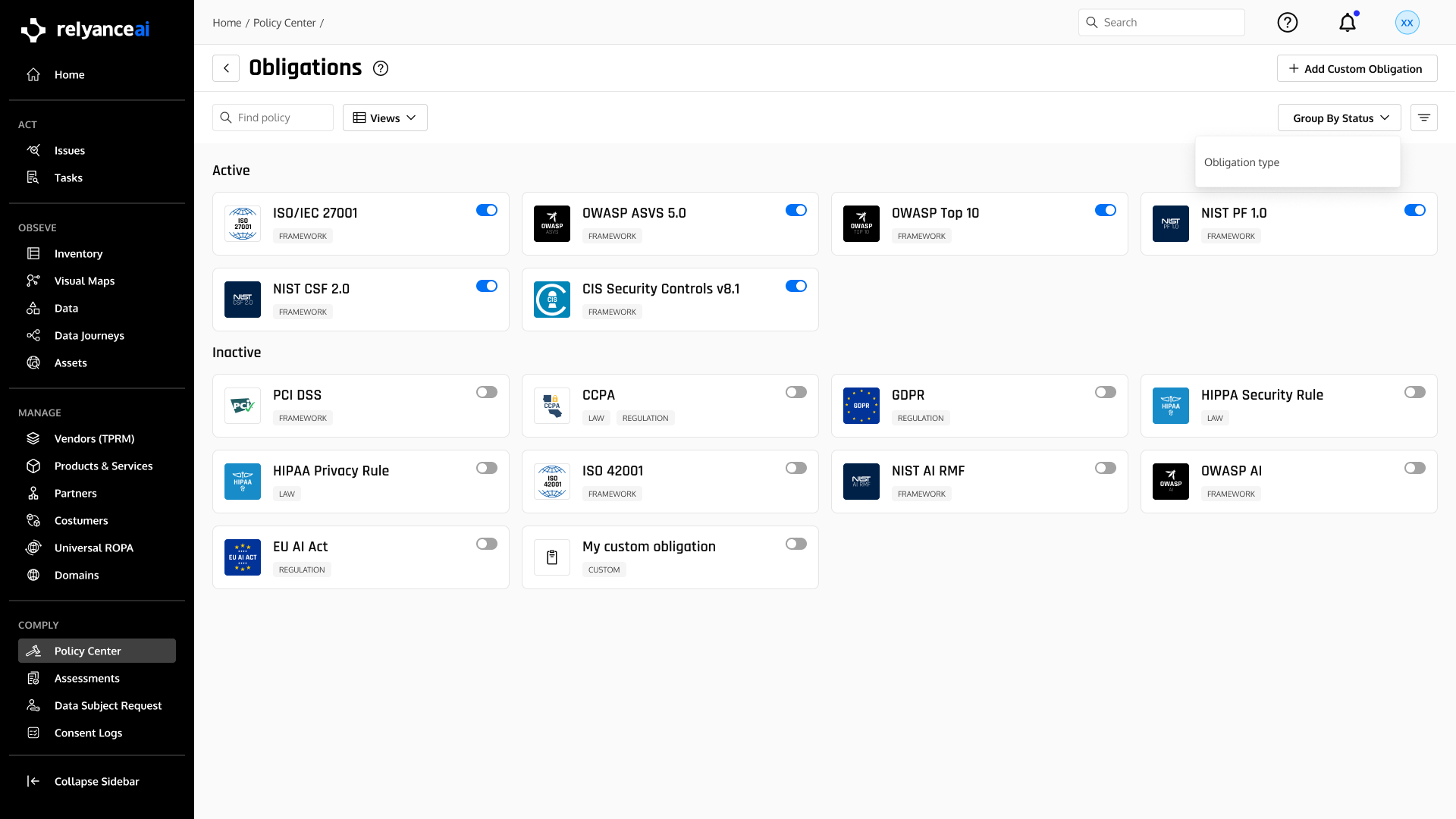Click Add Custom Obligation button

(1357, 68)
